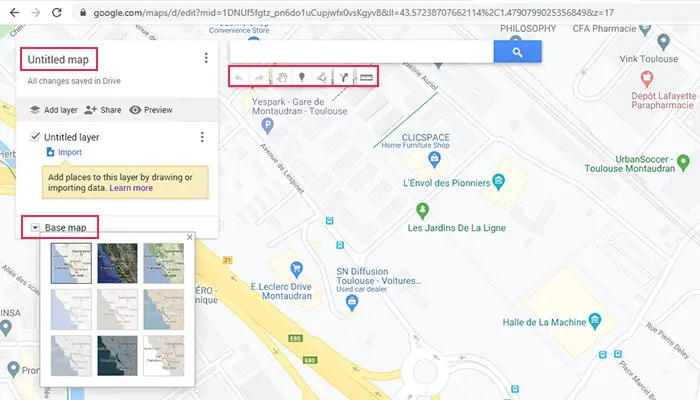Select the Add directions tool
Screen dimensions: 700x400
[344, 77]
